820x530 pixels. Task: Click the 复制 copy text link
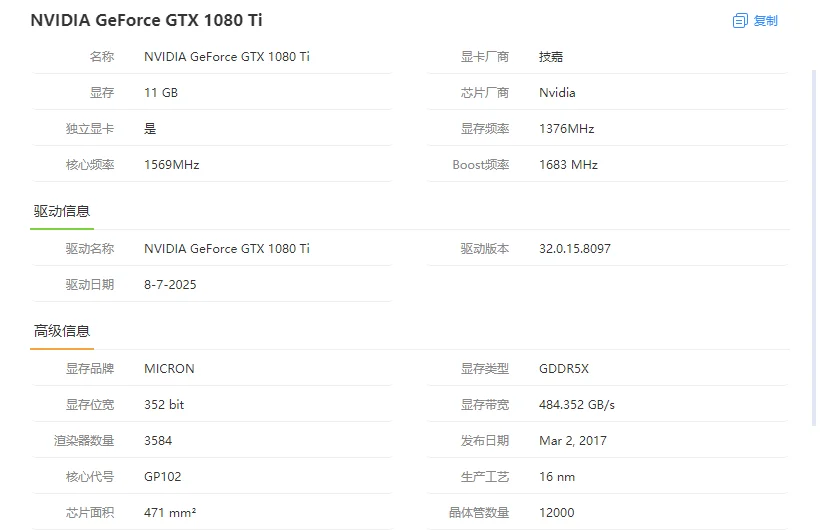pyautogui.click(x=765, y=21)
